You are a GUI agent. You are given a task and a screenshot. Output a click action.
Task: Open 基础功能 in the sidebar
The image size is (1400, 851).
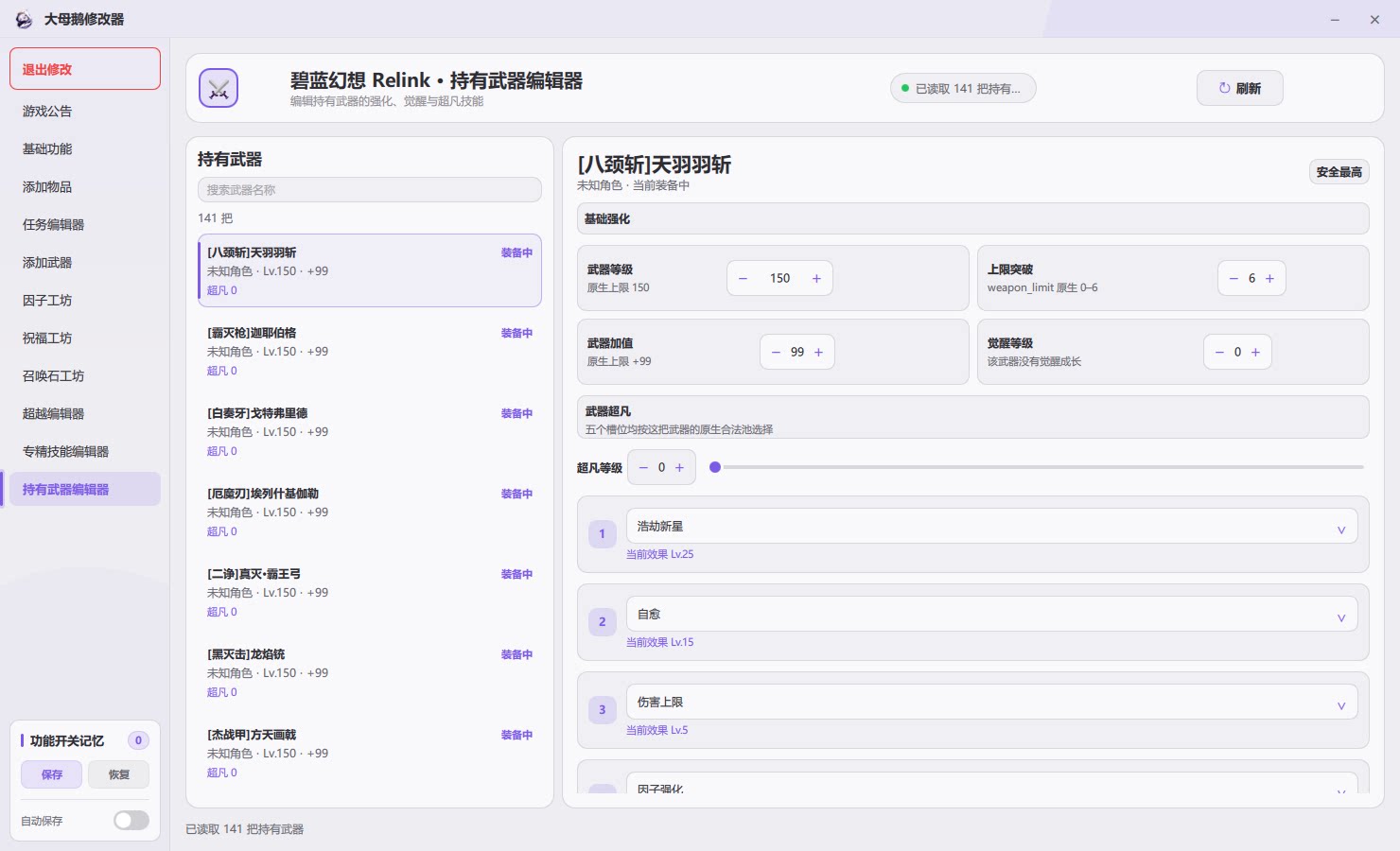click(85, 148)
